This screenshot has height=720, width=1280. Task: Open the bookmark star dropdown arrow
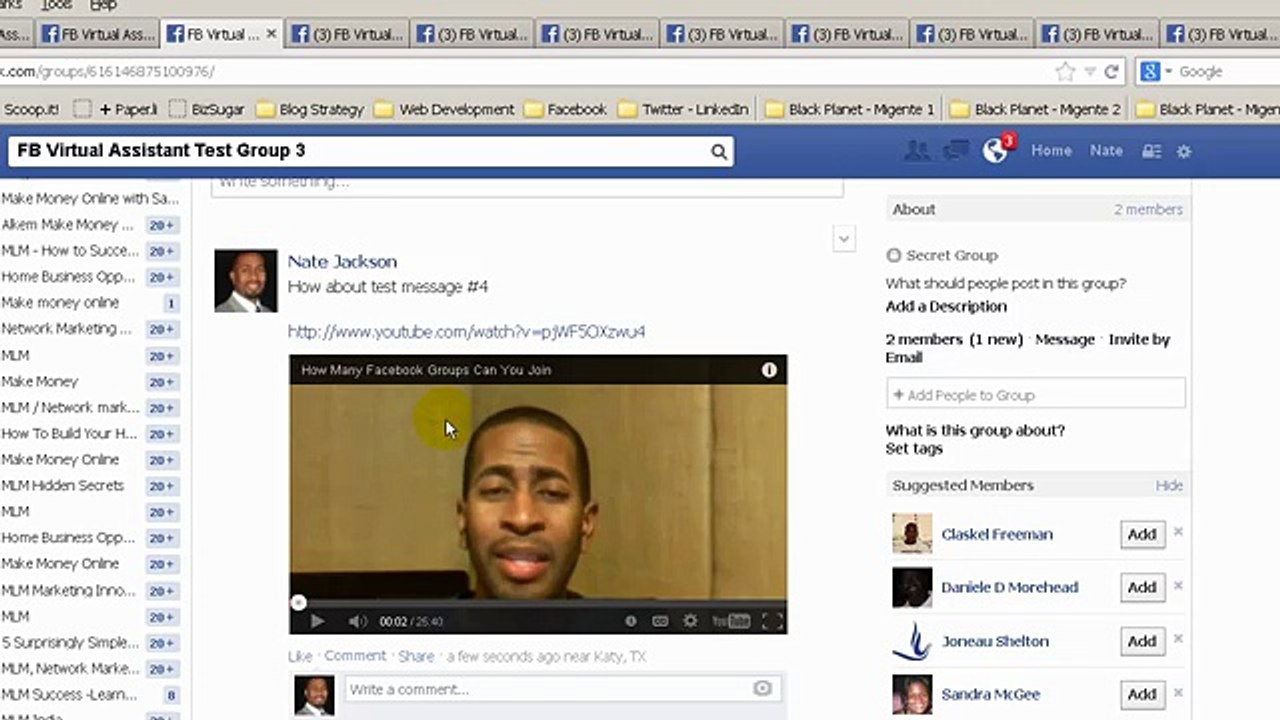click(1088, 72)
